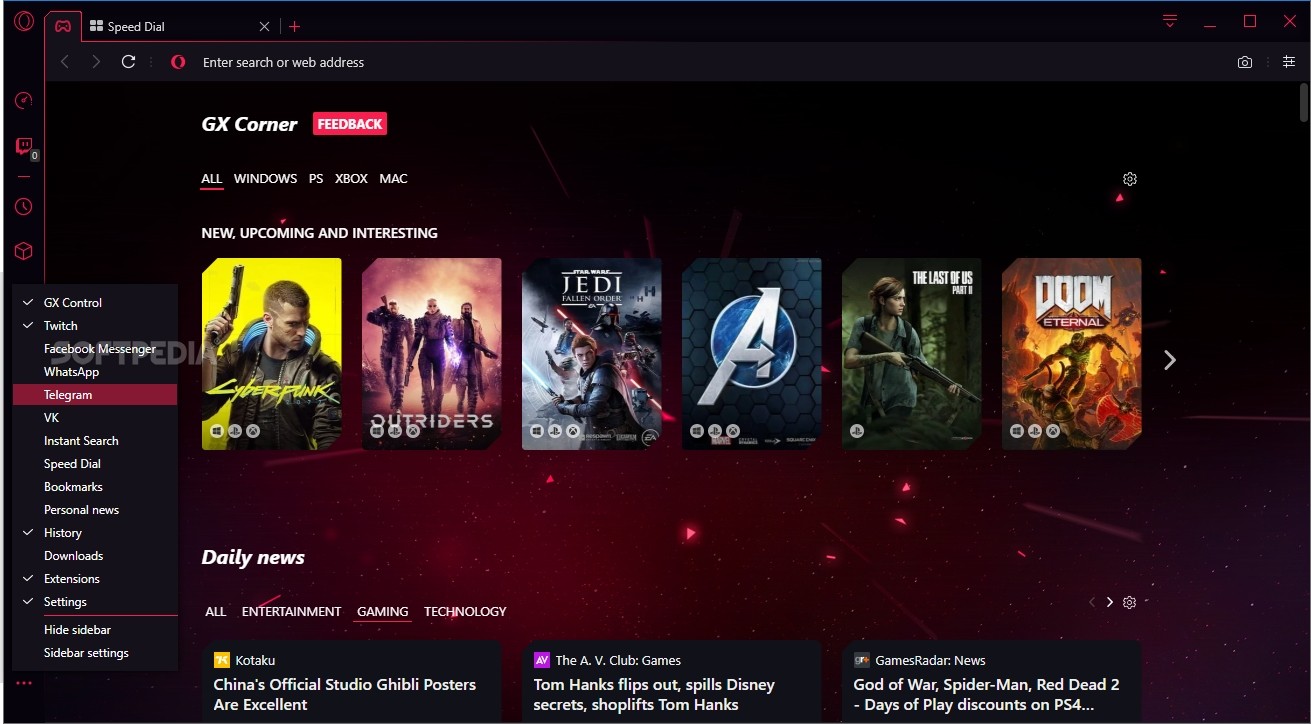Go forward using the forward arrow
This screenshot has width=1311, height=724.
(x=96, y=62)
